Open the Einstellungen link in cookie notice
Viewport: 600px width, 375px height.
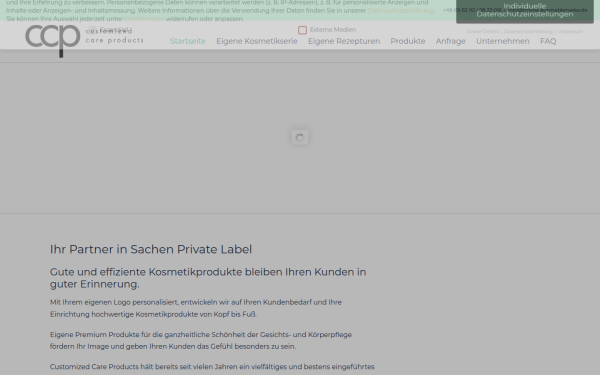144,19
